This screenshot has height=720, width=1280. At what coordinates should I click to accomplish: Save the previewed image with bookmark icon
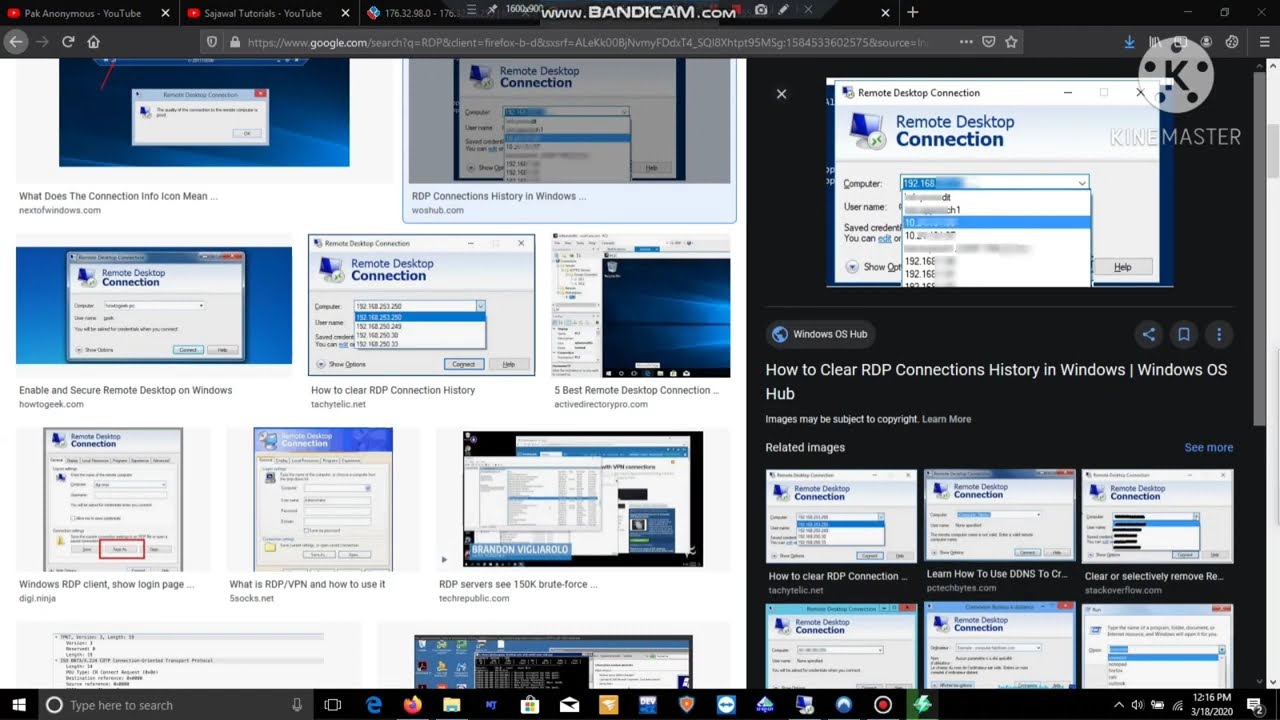click(x=1184, y=334)
